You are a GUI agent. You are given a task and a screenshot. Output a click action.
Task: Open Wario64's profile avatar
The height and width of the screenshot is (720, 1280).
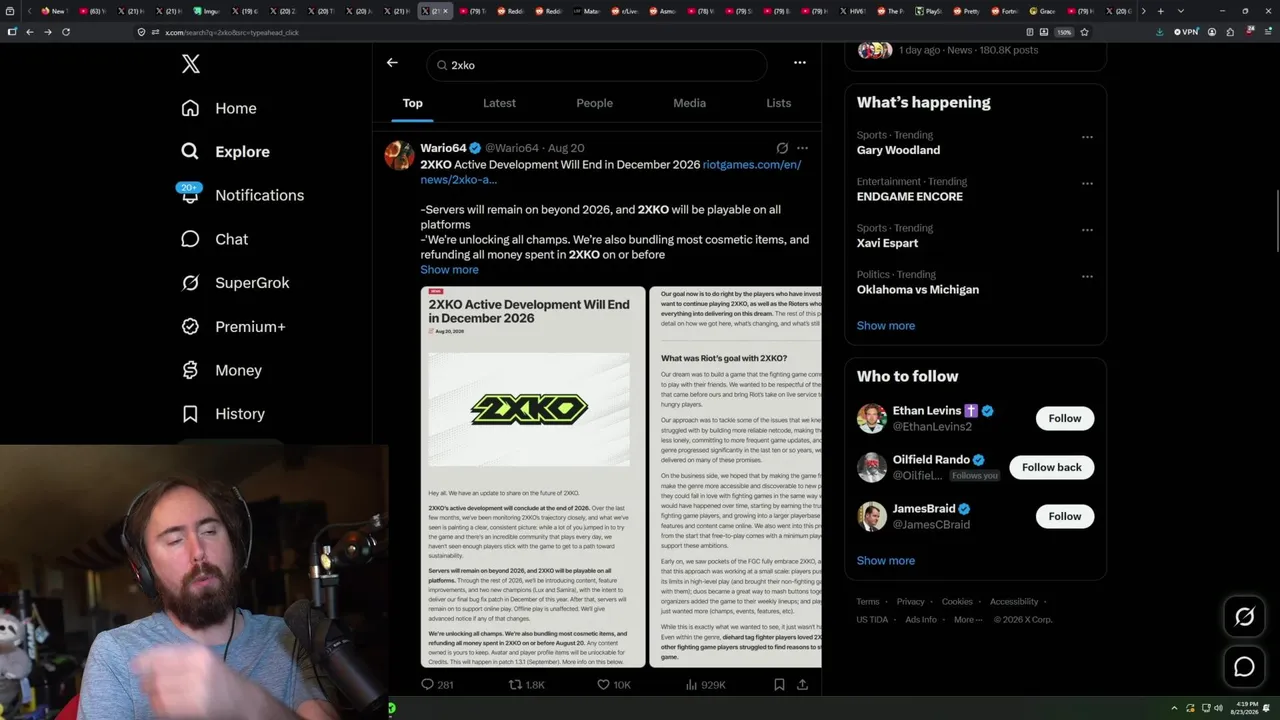tap(400, 155)
